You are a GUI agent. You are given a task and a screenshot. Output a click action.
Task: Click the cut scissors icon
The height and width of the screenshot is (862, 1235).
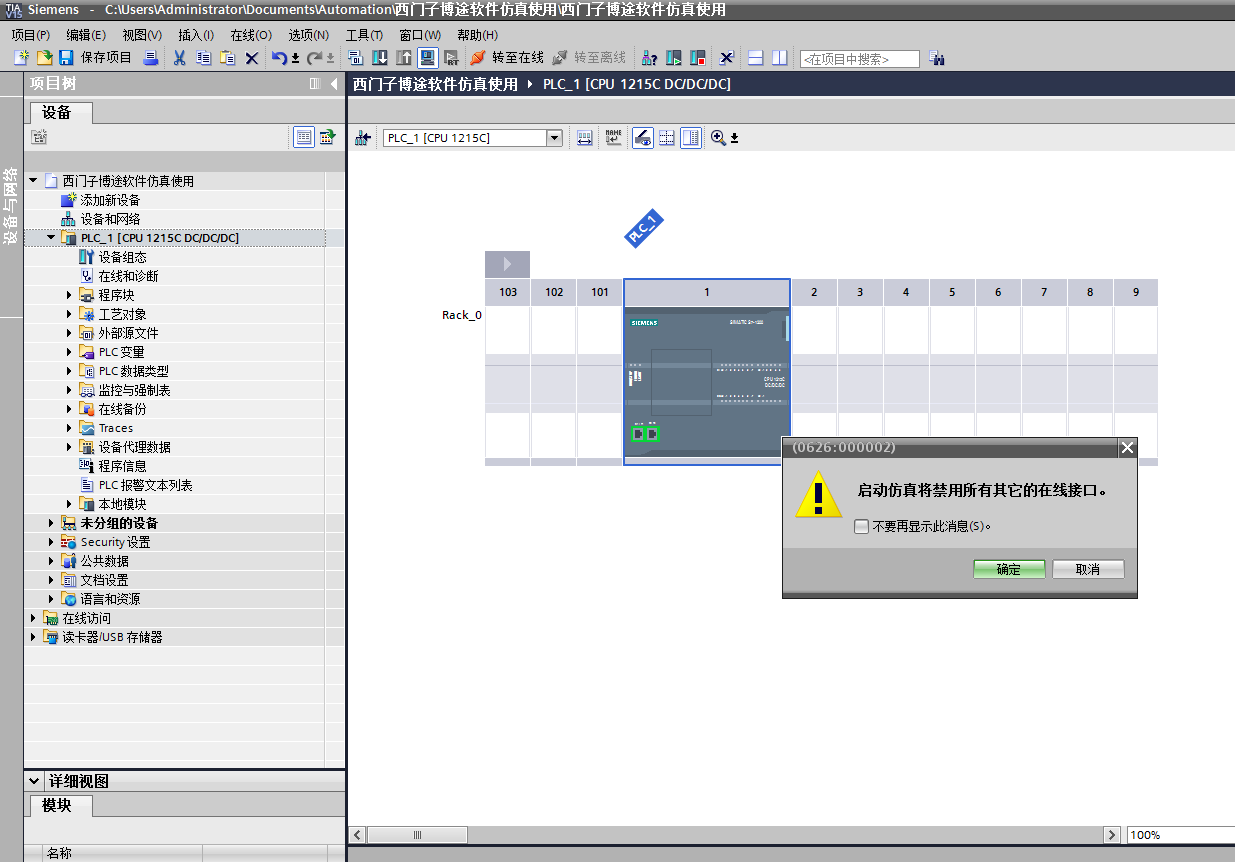pyautogui.click(x=179, y=58)
